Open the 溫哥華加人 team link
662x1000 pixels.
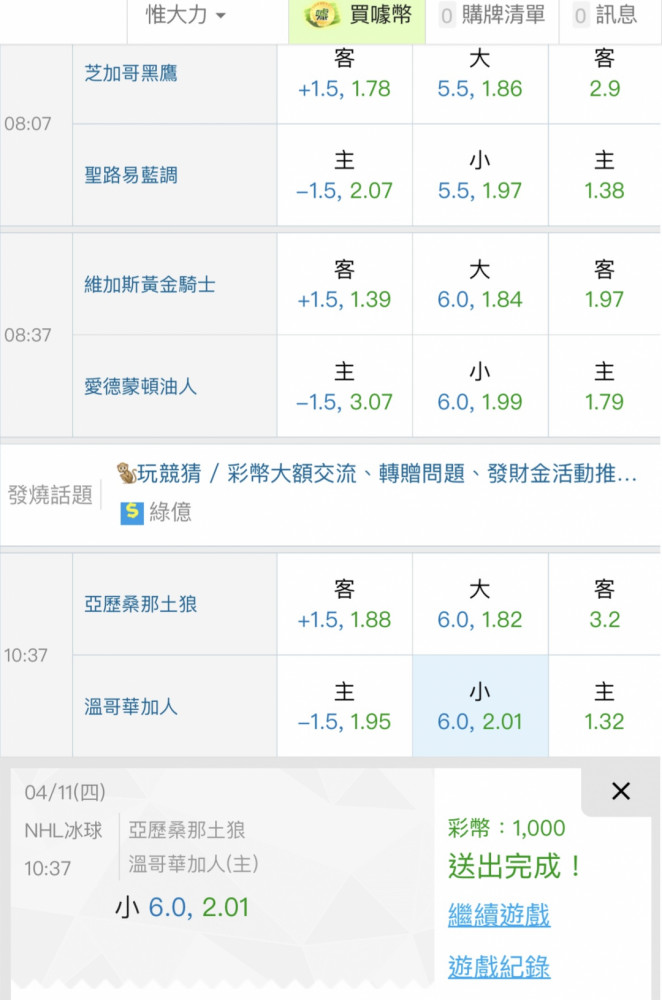(x=131, y=707)
